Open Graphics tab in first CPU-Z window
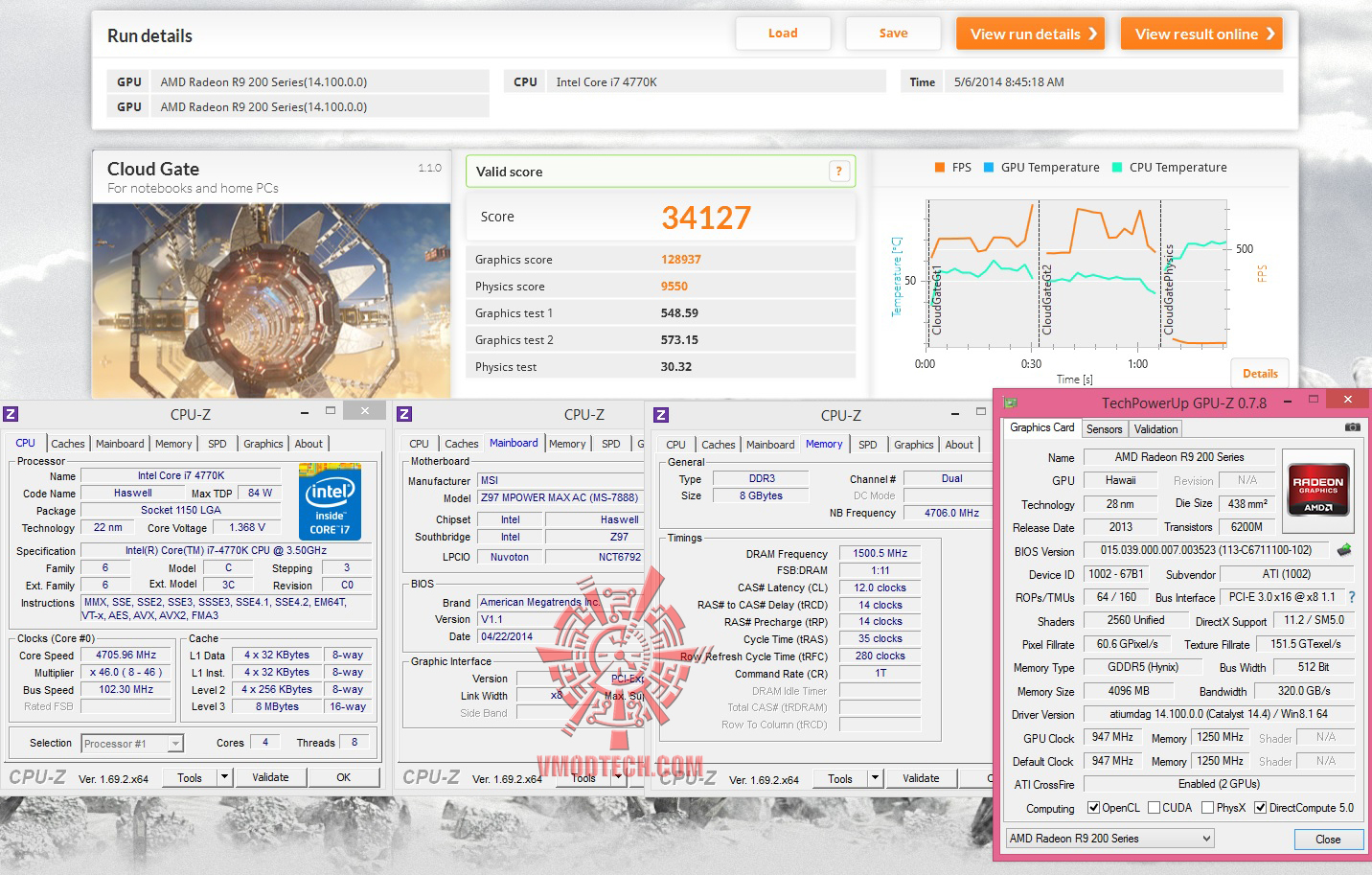1372x875 pixels. pyautogui.click(x=263, y=444)
